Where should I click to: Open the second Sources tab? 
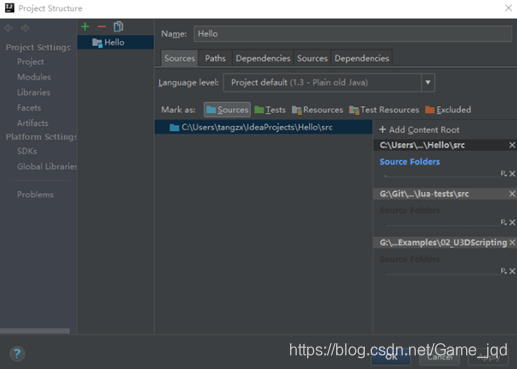pyautogui.click(x=312, y=58)
